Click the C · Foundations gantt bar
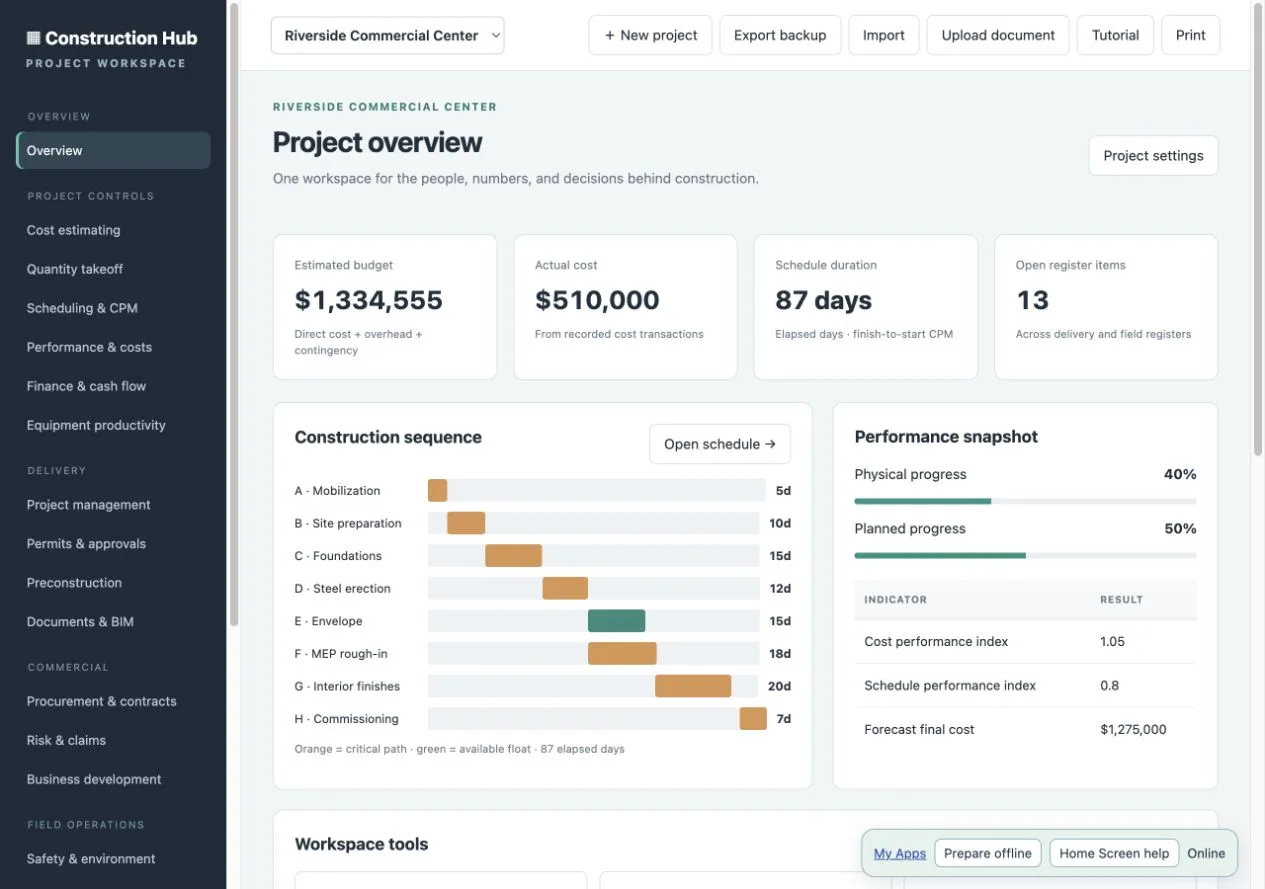The image size is (1265, 889). pyautogui.click(x=513, y=556)
